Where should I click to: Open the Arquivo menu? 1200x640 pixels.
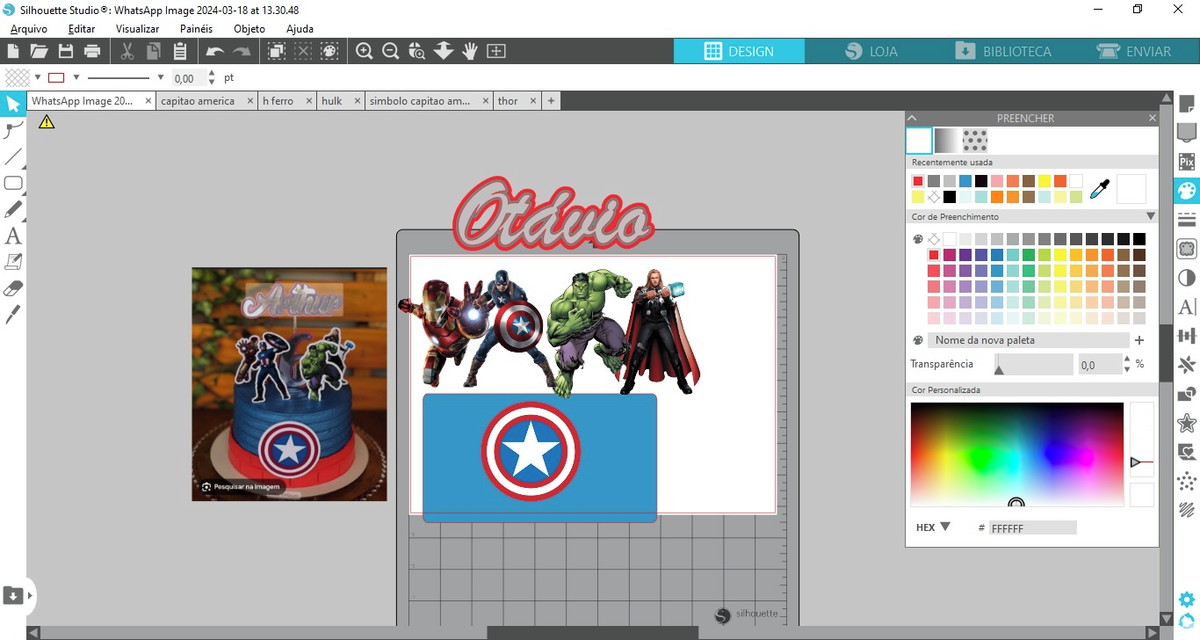(x=29, y=29)
